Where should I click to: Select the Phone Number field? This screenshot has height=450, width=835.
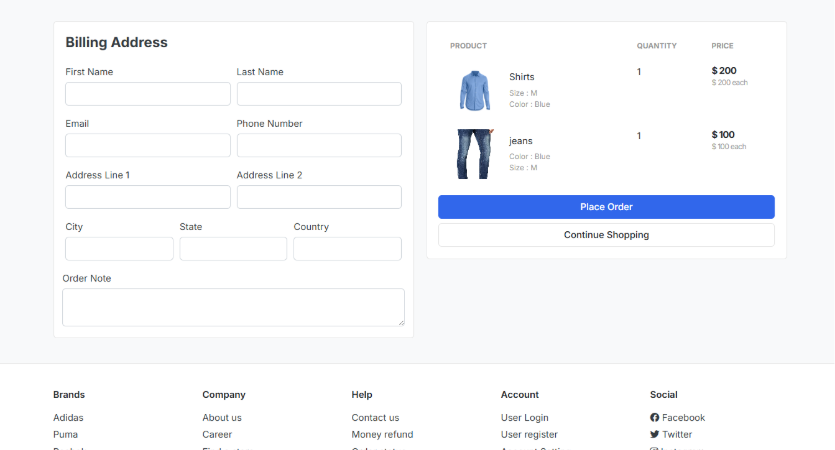[319, 145]
